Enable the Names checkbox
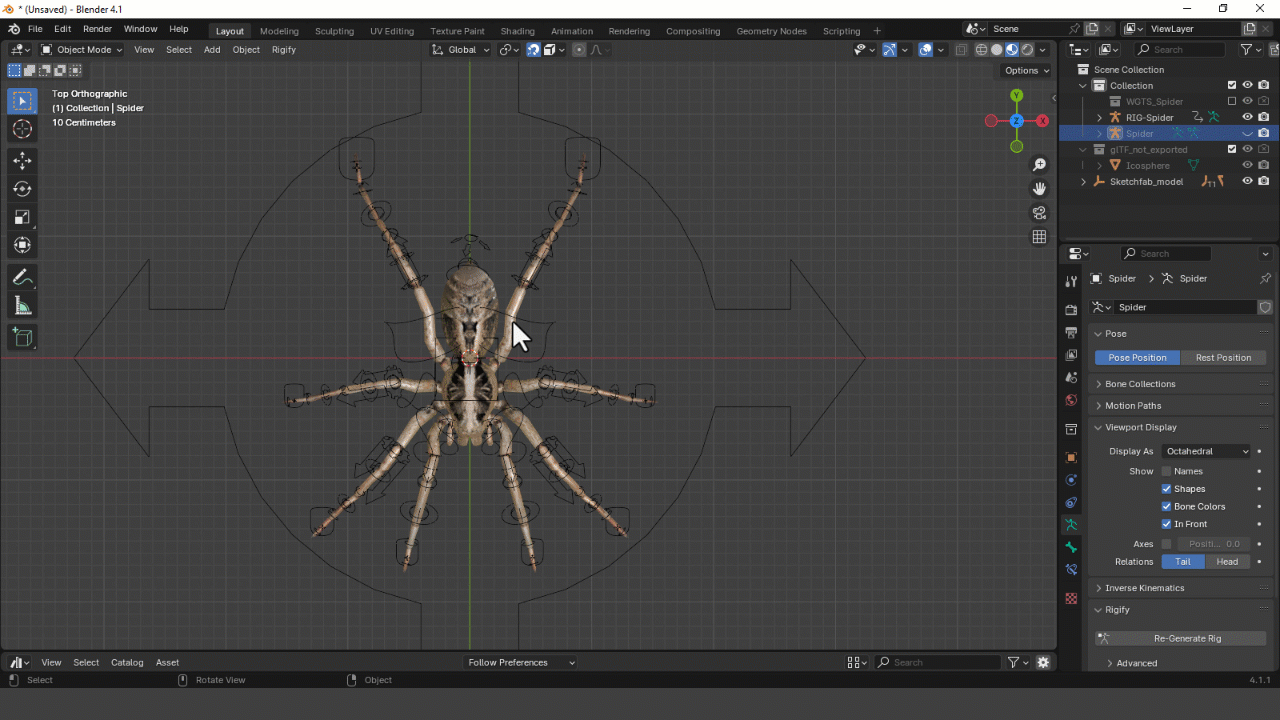Viewport: 1280px width, 720px height. point(1166,471)
